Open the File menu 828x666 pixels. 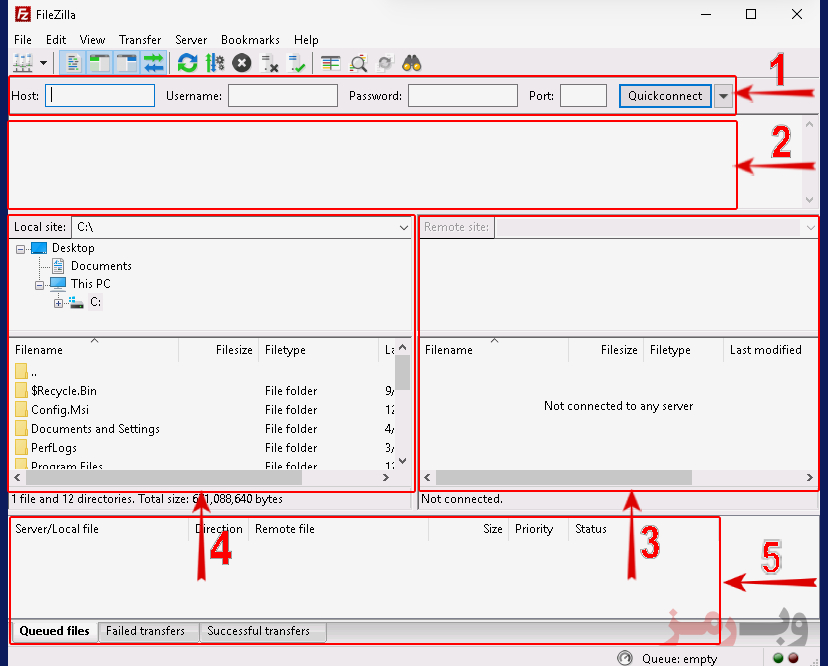tap(23, 40)
